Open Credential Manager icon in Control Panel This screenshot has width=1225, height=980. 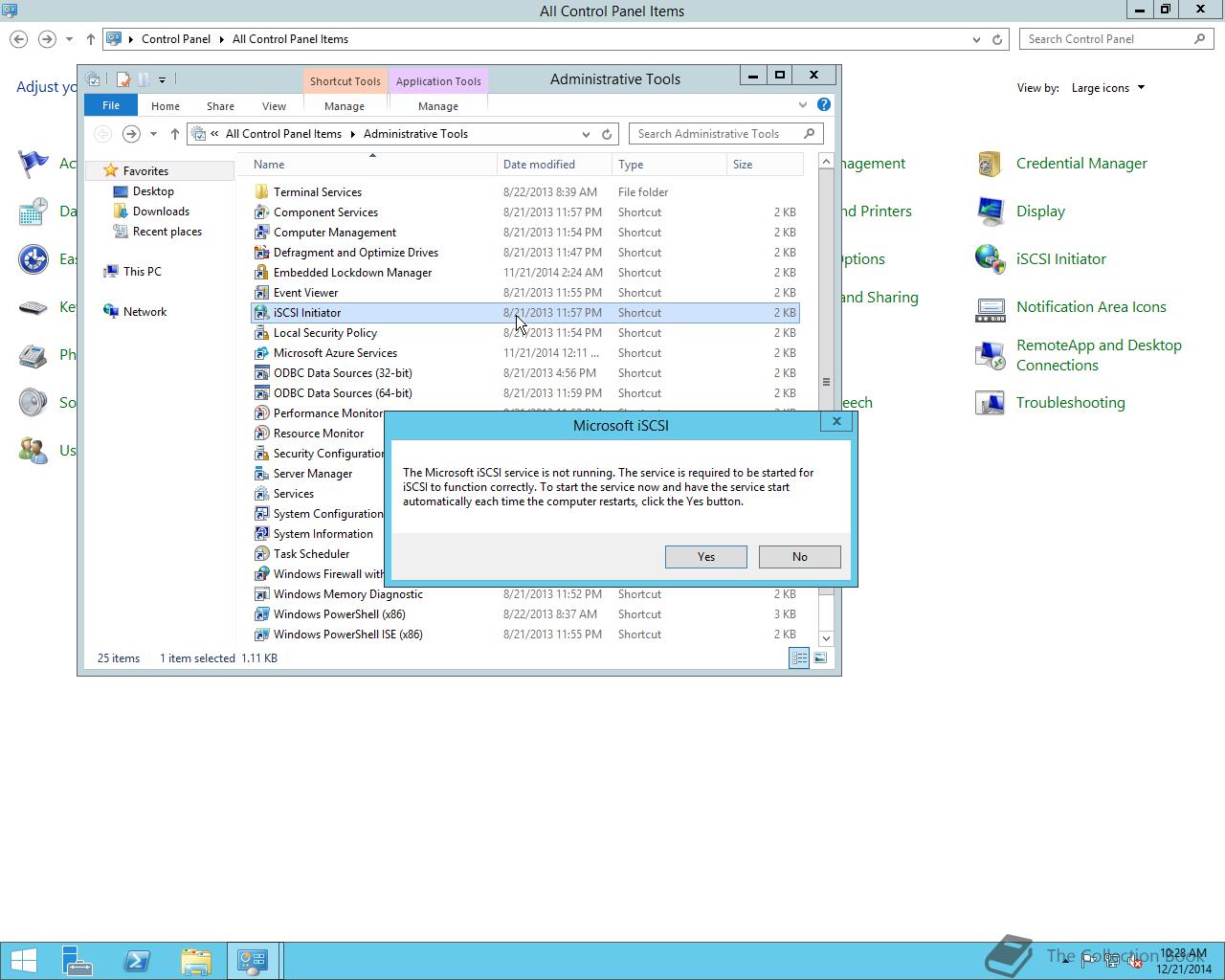[x=989, y=164]
